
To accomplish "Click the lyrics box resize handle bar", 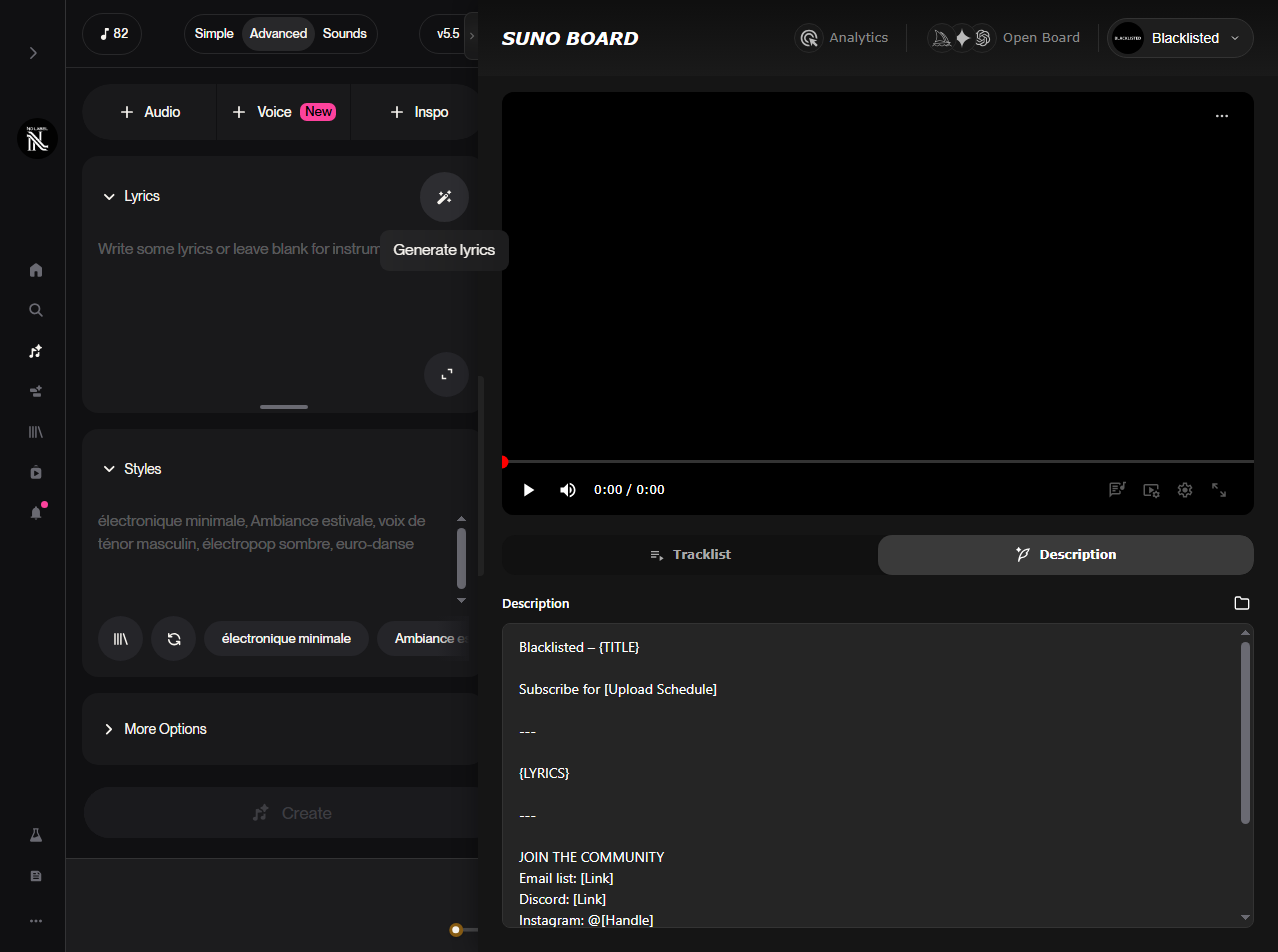I will [x=284, y=407].
